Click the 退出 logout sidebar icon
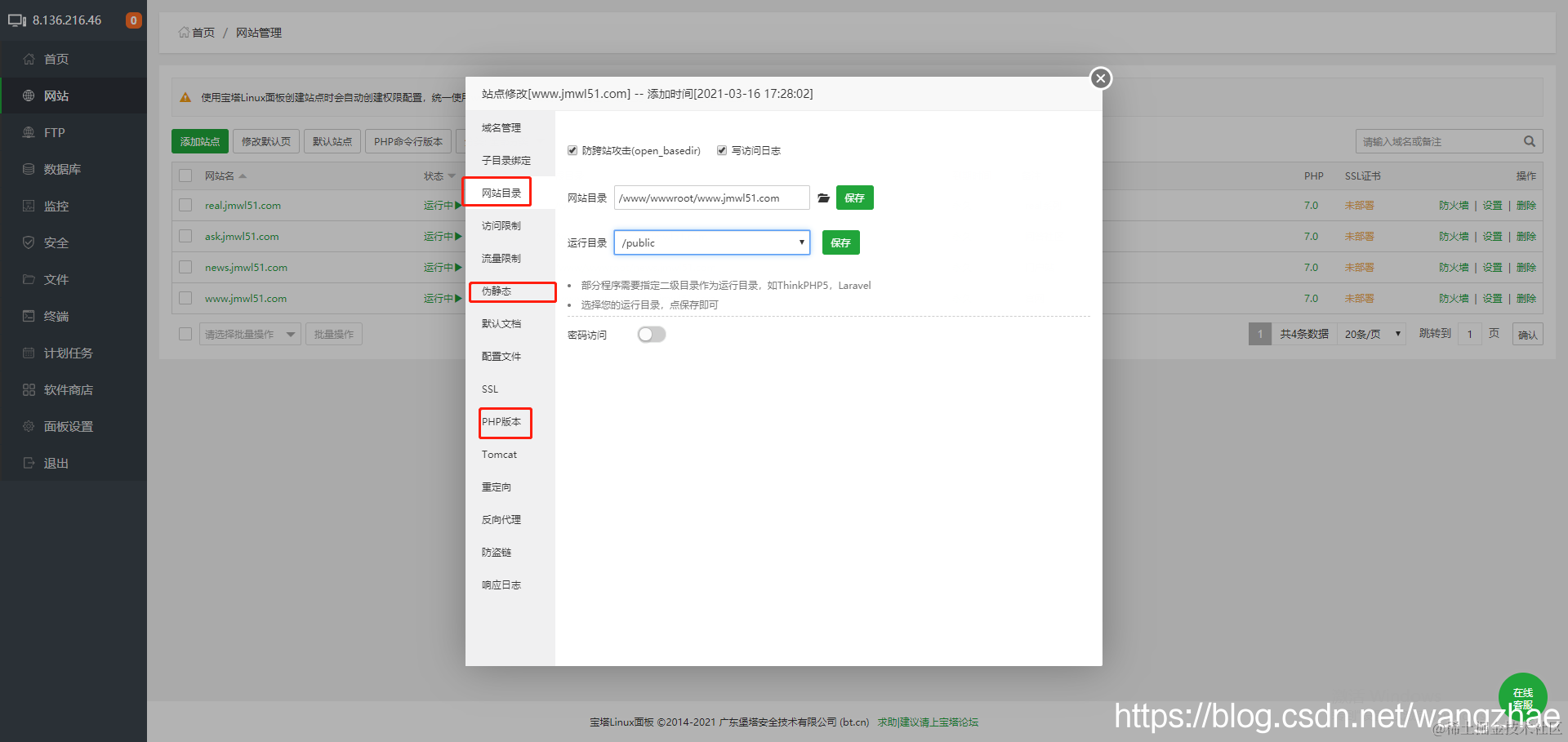 29,463
